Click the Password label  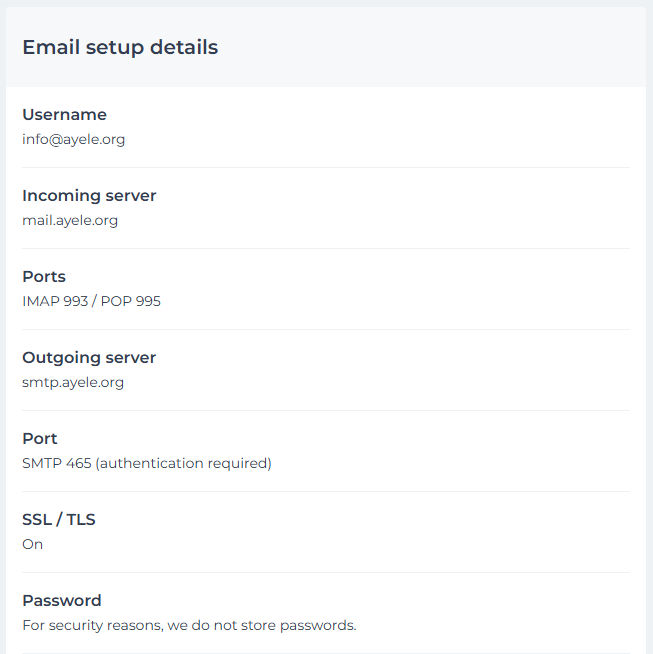click(x=62, y=601)
